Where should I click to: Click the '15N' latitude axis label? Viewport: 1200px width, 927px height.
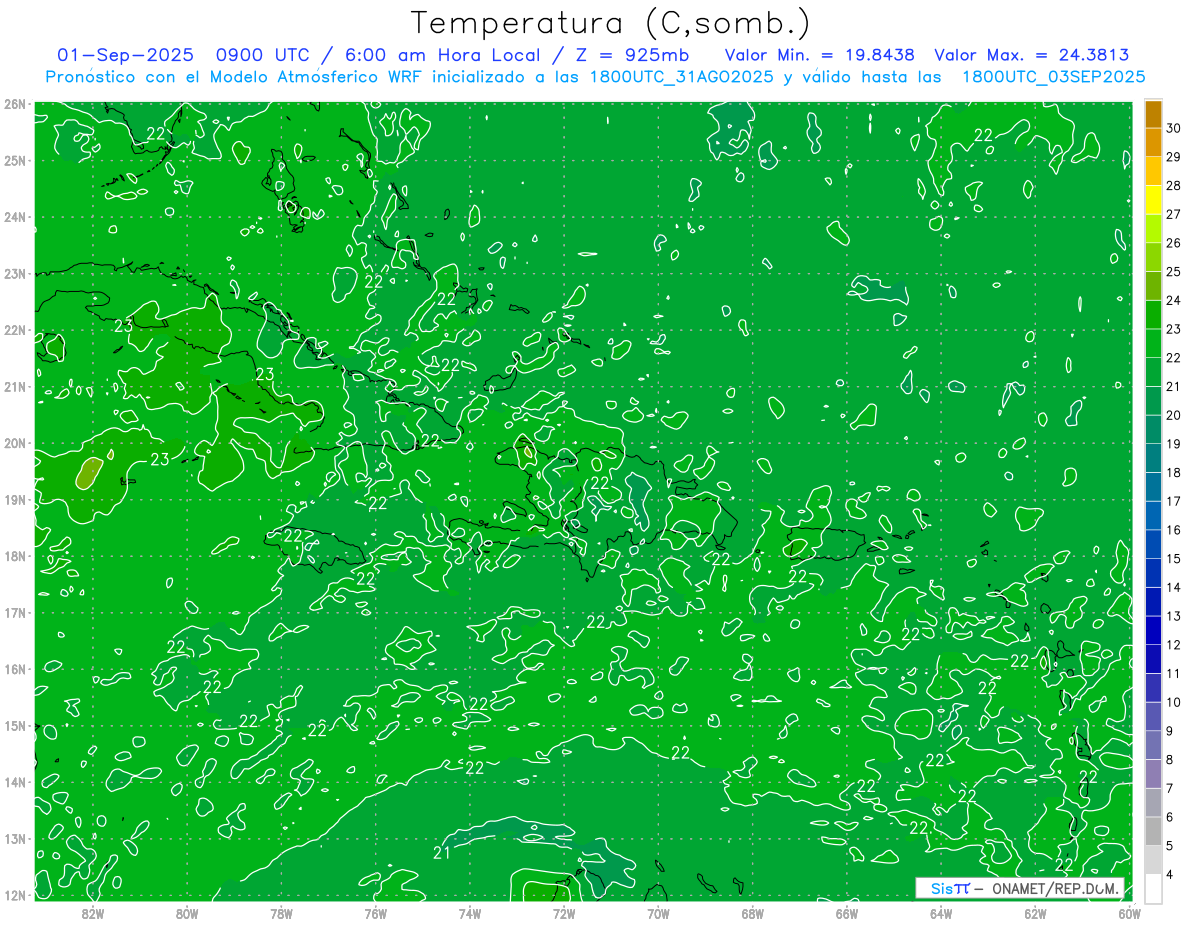click(15, 725)
